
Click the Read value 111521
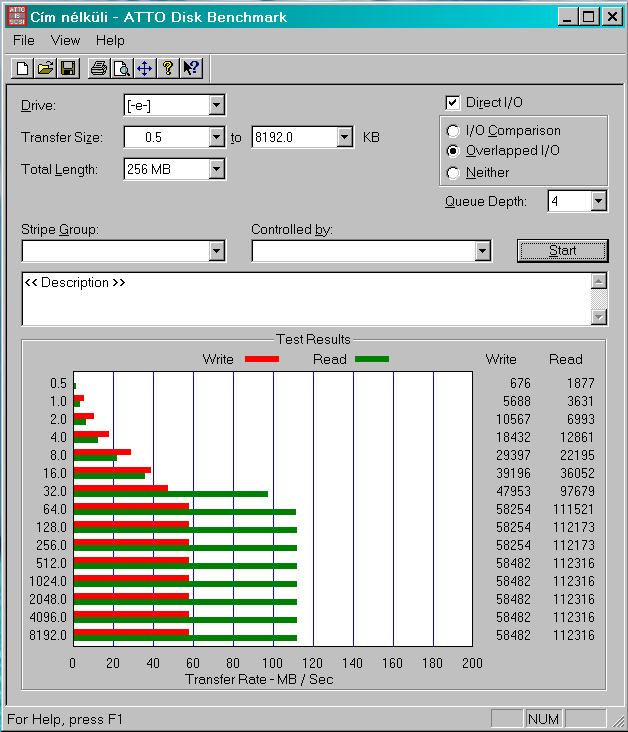(574, 509)
